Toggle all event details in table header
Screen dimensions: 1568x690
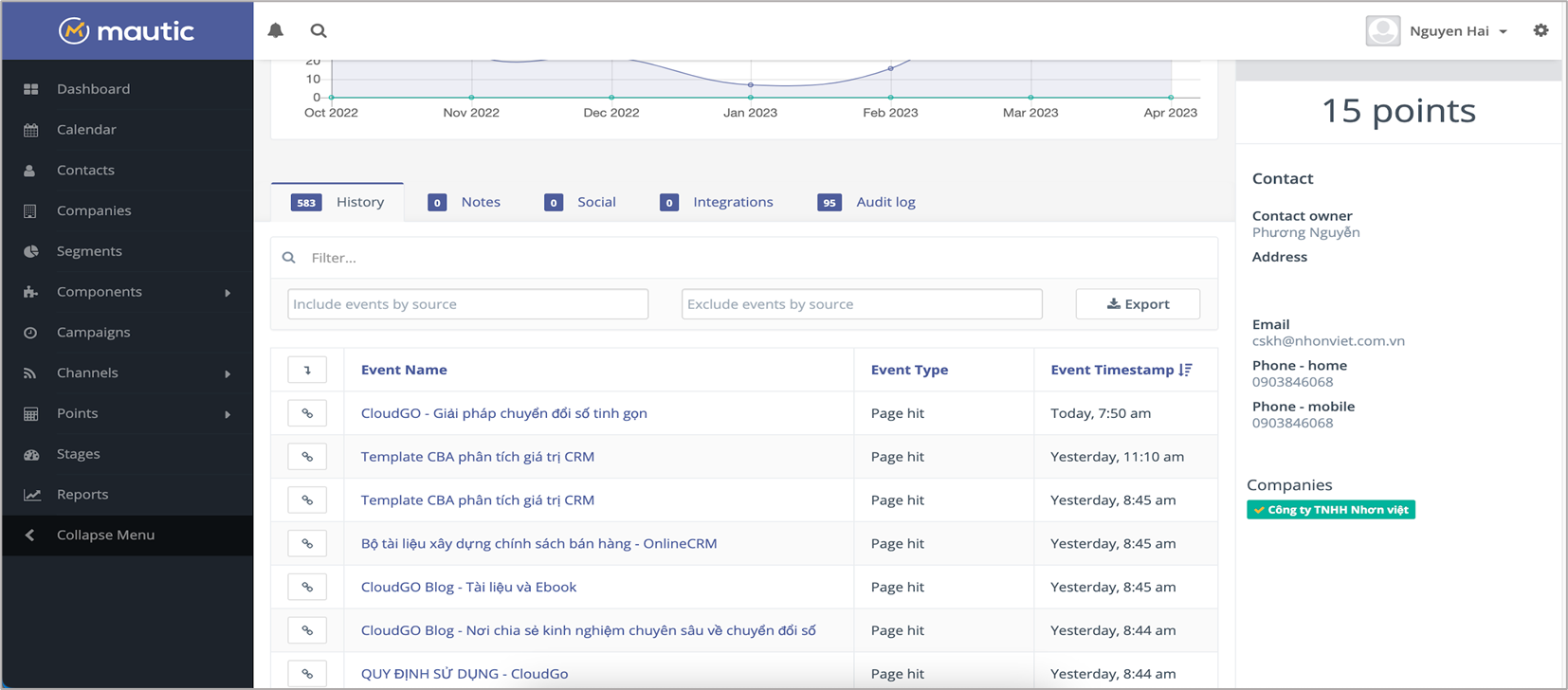(x=307, y=370)
